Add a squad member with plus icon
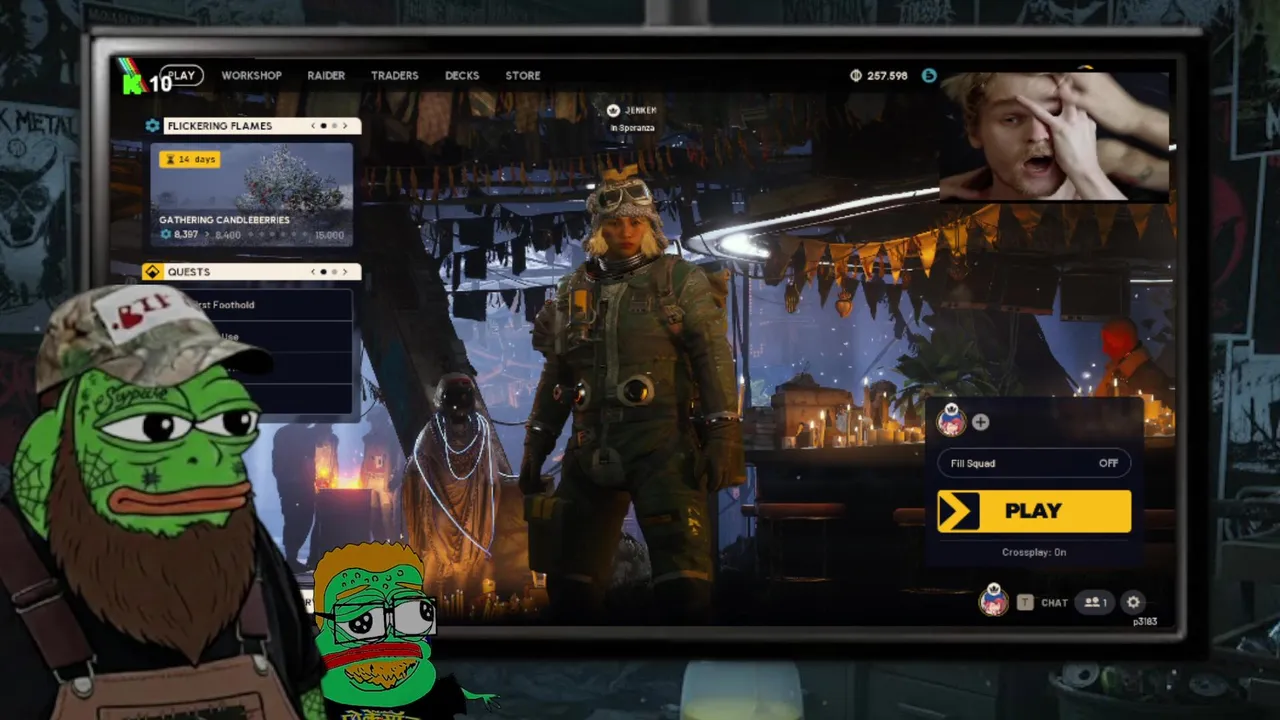Screen dimensions: 1280x720 [980, 422]
